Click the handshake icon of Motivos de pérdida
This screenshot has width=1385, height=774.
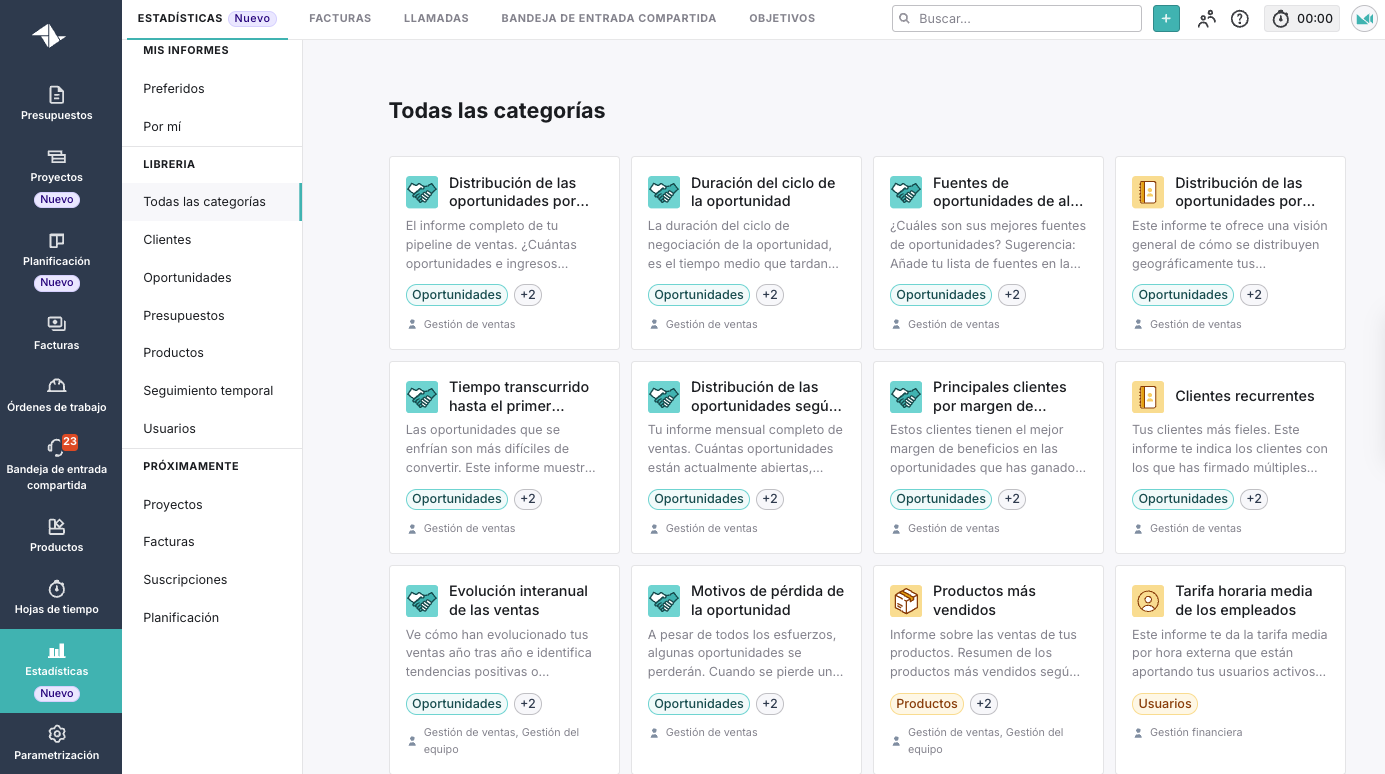pos(664,601)
